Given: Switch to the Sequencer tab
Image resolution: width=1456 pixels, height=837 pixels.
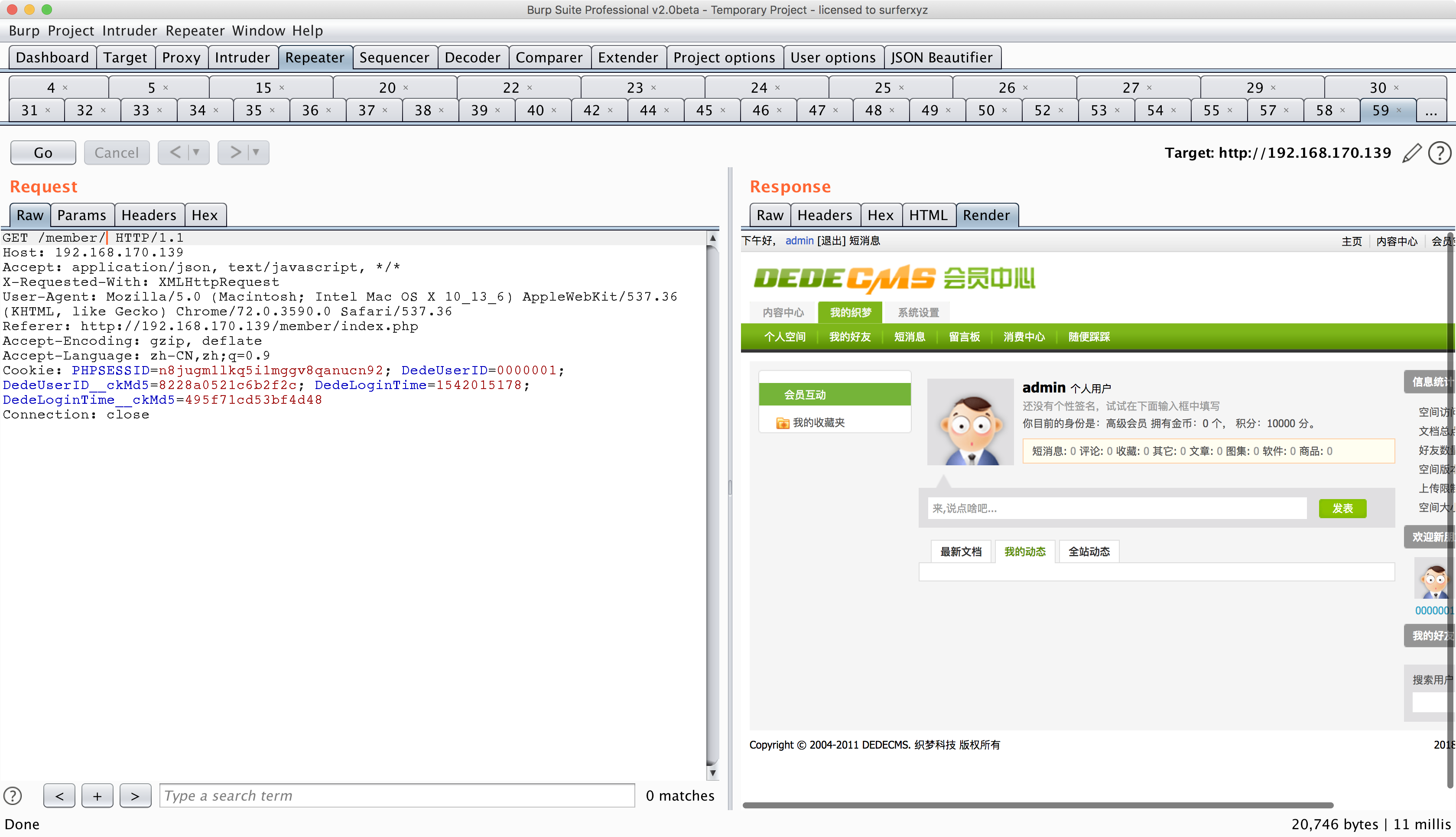Looking at the screenshot, I should [x=394, y=57].
